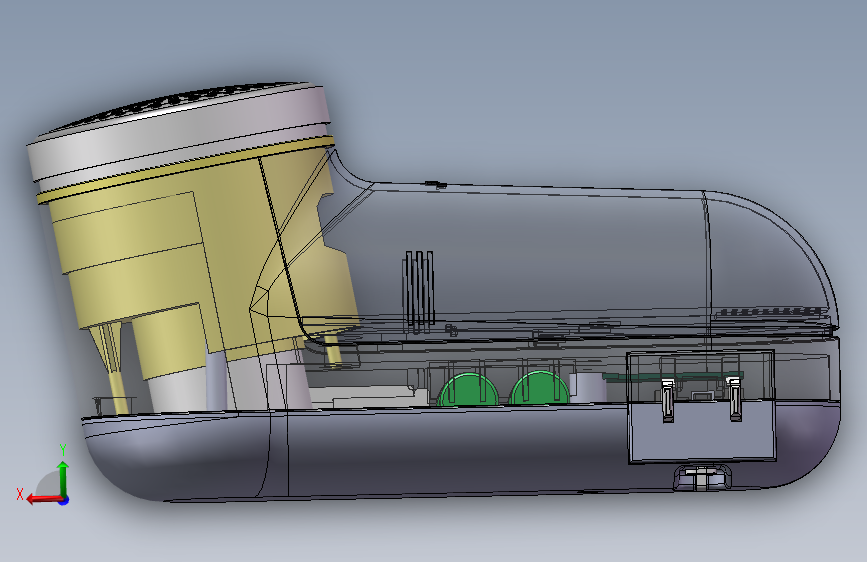
Task: Select the left green cylindrical component
Action: pyautogui.click(x=468, y=390)
